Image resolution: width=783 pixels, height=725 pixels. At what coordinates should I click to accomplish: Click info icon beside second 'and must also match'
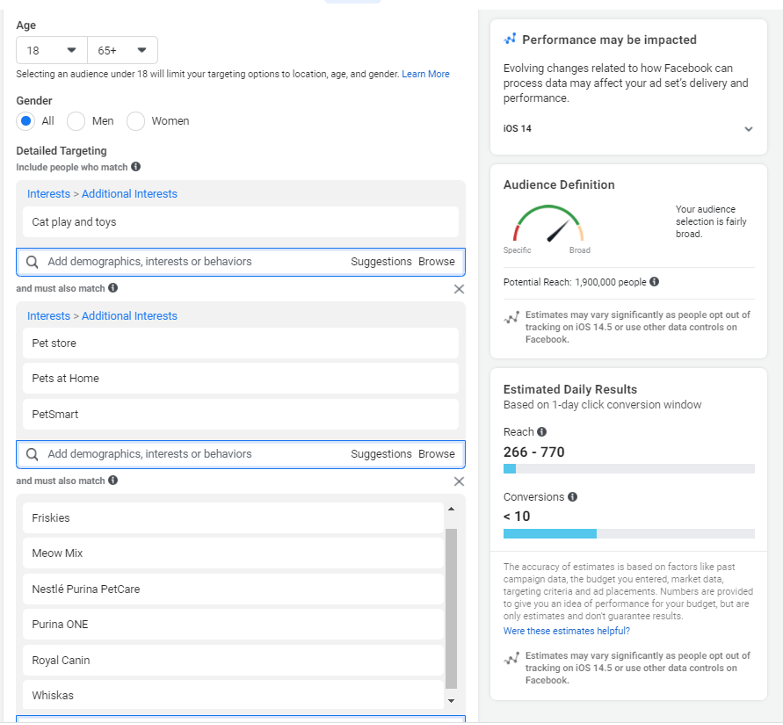(x=113, y=481)
